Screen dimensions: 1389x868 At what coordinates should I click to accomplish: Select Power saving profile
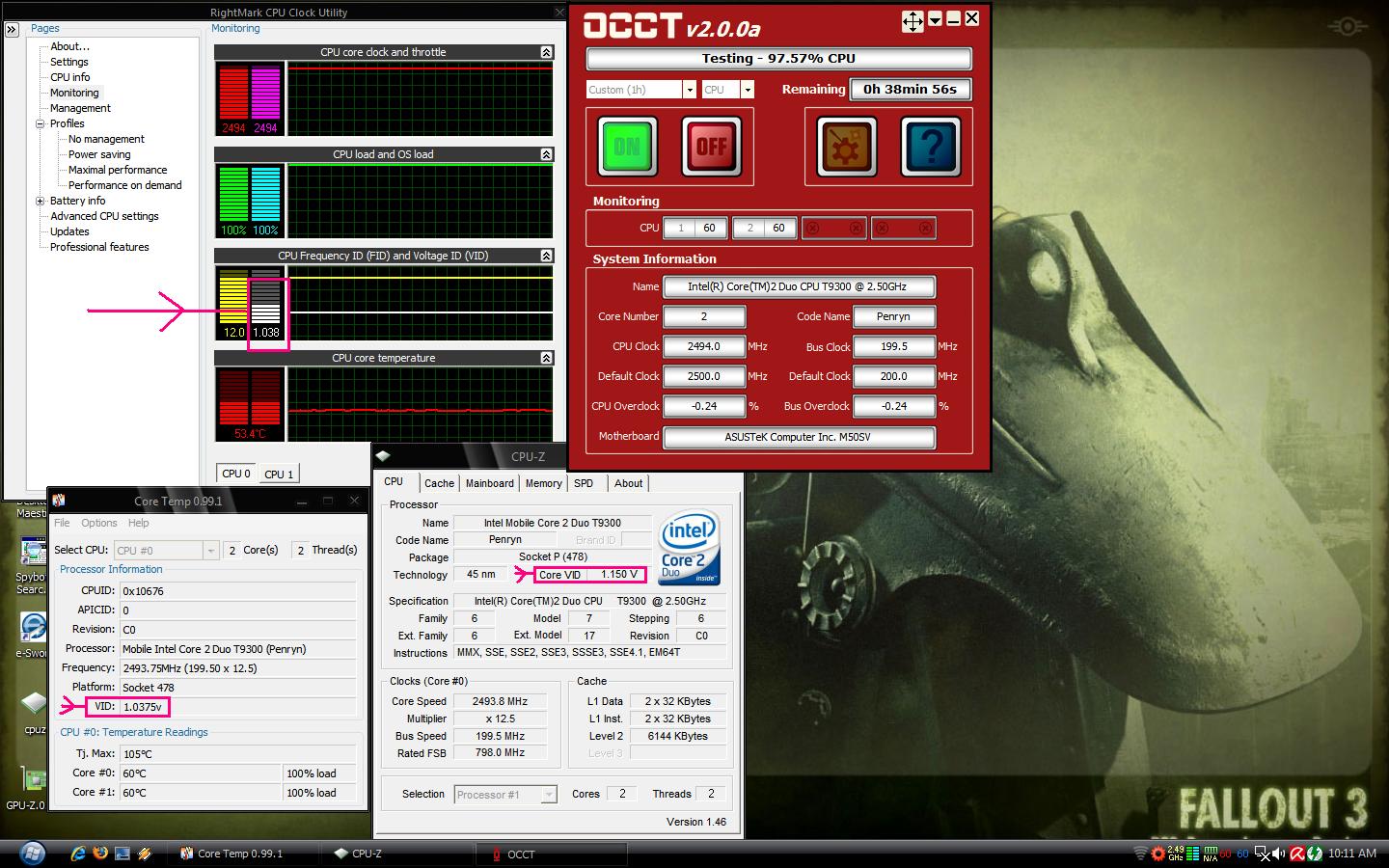coord(99,154)
